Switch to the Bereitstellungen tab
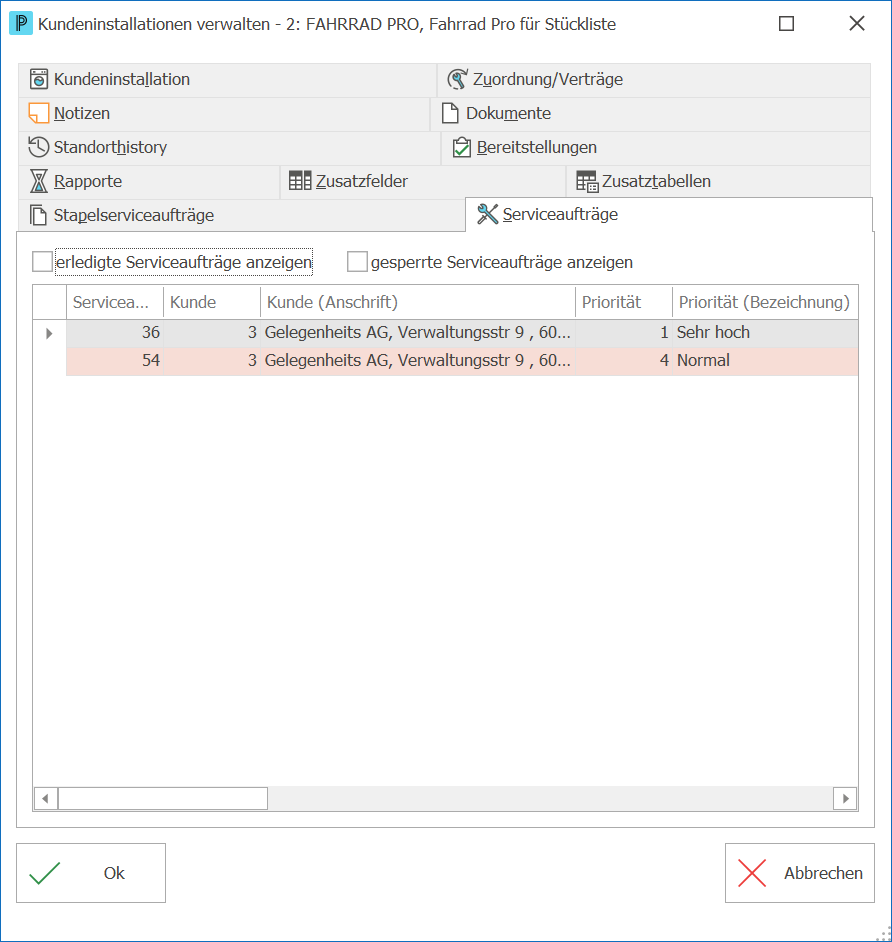892x942 pixels. 656,148
